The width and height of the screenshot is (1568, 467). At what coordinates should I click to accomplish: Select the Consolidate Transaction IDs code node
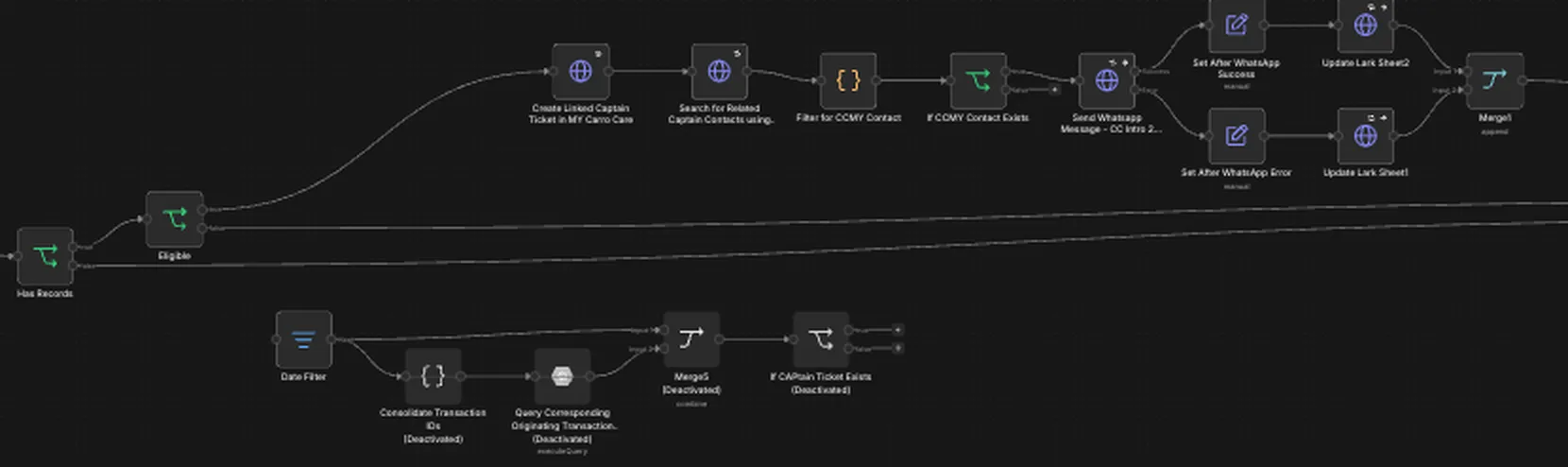pyautogui.click(x=433, y=376)
